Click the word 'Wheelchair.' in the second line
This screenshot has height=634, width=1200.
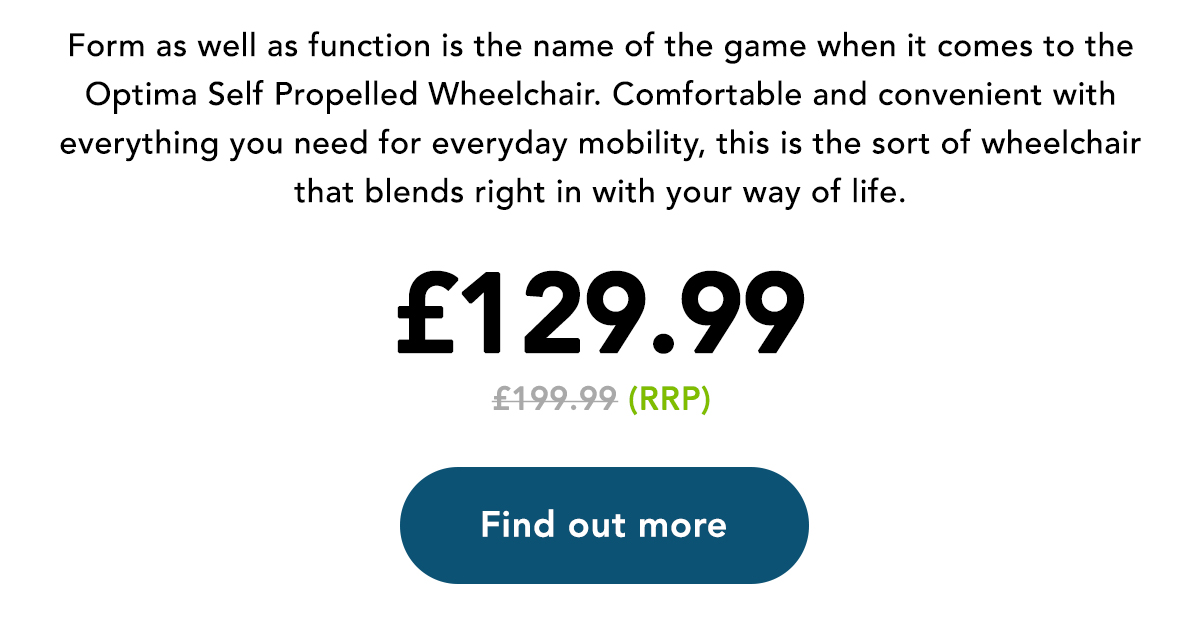(515, 95)
